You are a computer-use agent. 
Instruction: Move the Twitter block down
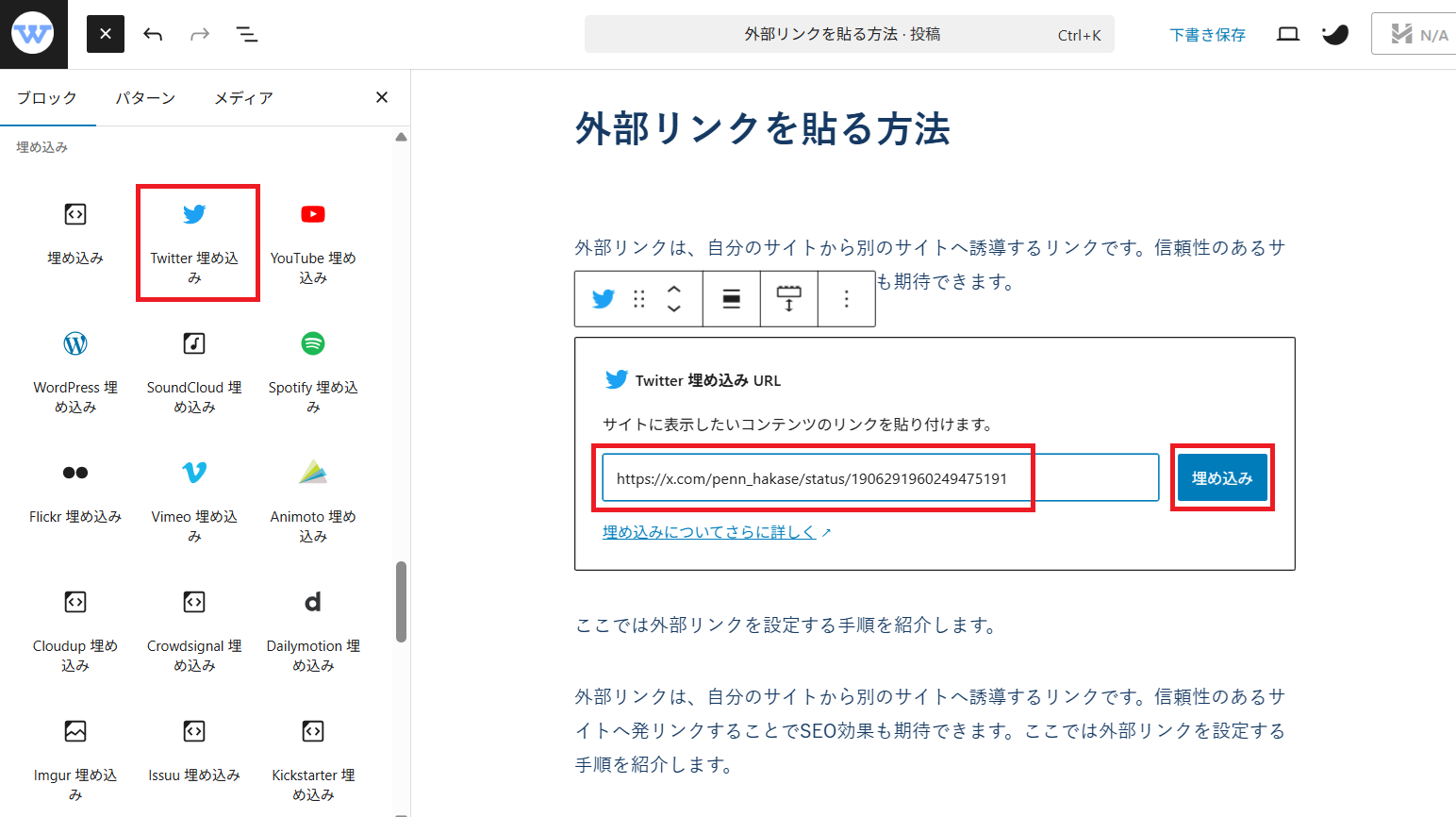[674, 308]
